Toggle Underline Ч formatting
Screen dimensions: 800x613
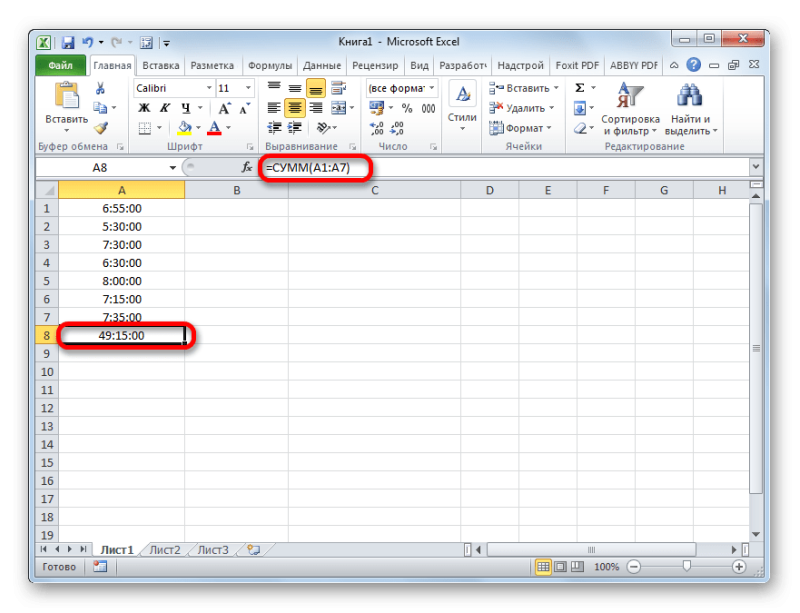pyautogui.click(x=185, y=109)
